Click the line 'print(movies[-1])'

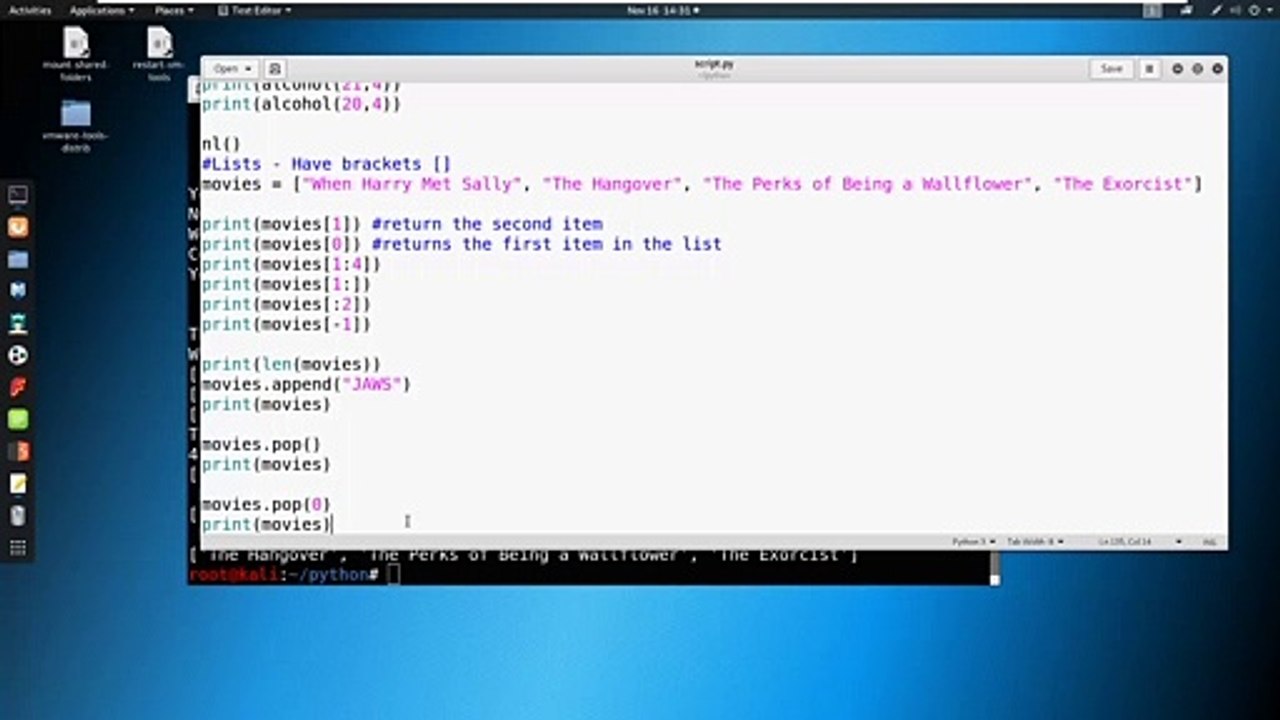coord(286,324)
